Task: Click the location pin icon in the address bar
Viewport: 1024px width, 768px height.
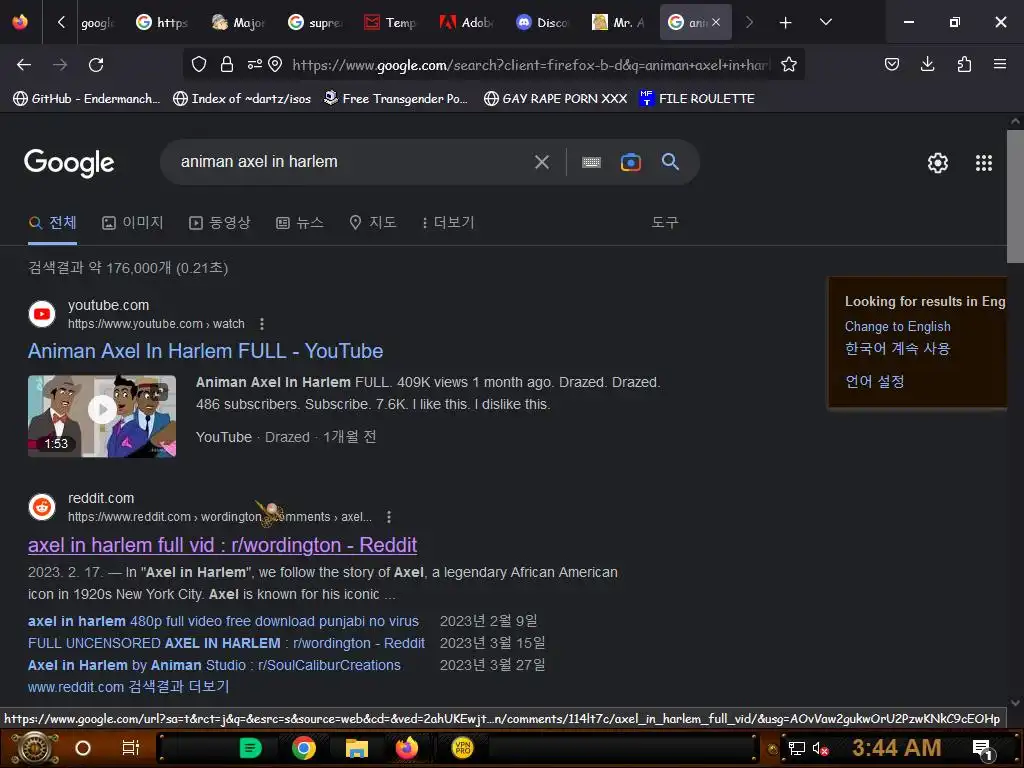Action: 276,64
